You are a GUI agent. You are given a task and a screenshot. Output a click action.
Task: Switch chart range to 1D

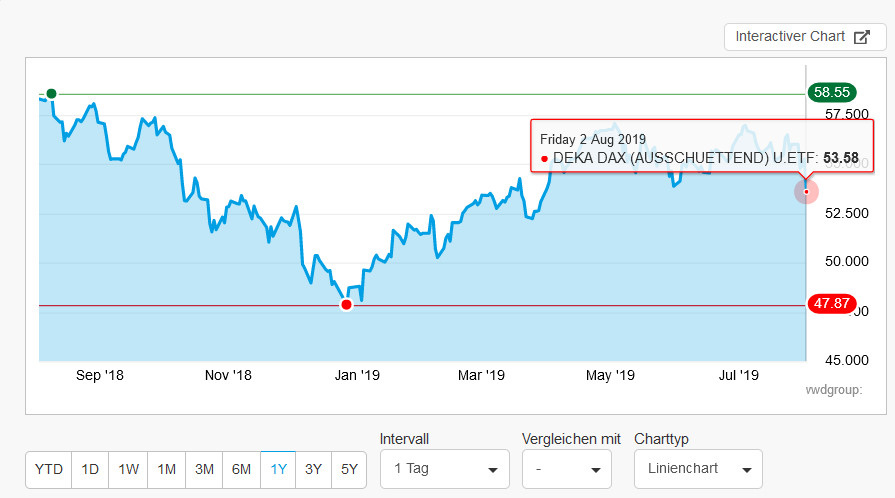pos(90,469)
